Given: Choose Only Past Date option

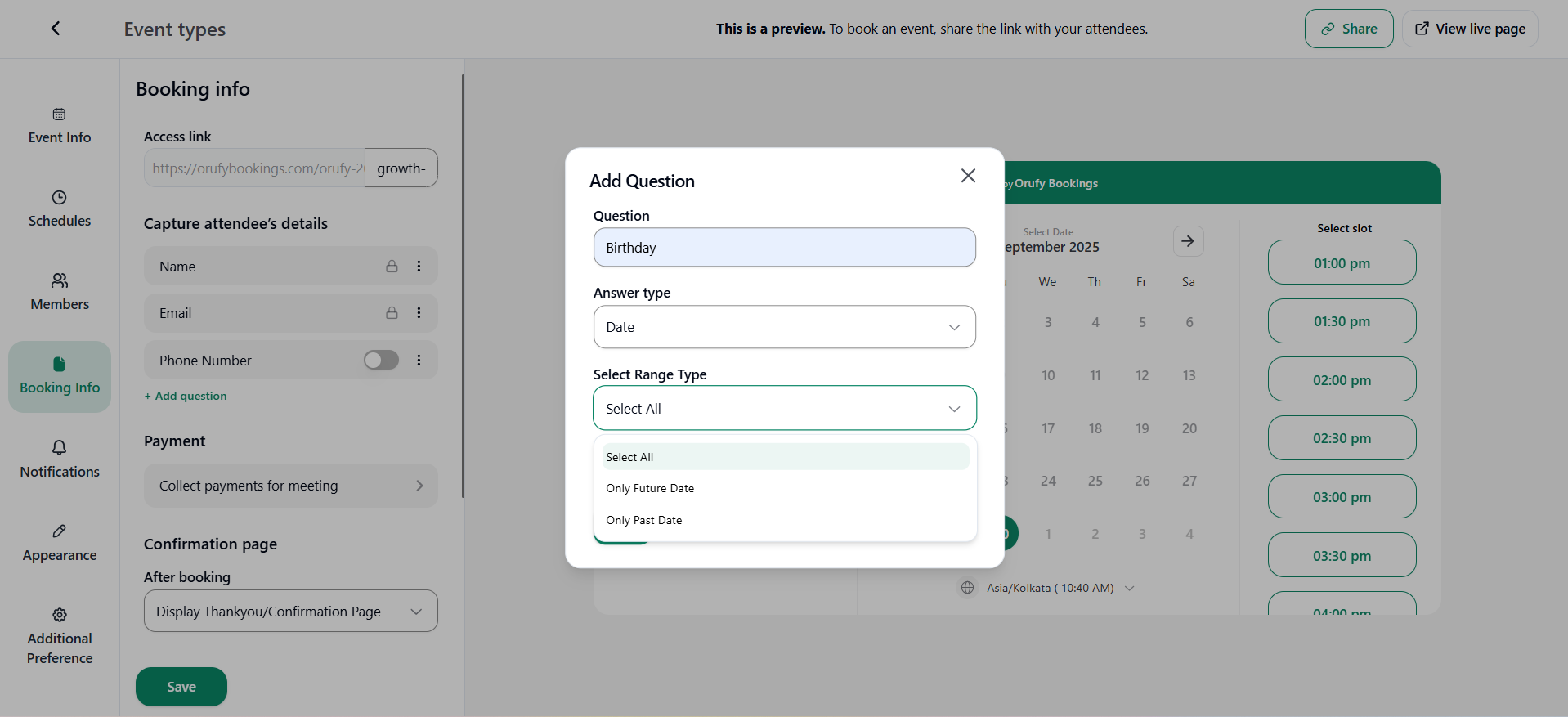Looking at the screenshot, I should pyautogui.click(x=644, y=520).
